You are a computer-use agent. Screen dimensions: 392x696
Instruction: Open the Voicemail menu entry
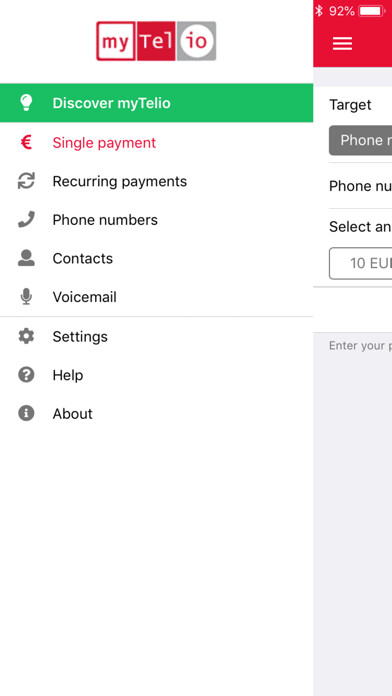point(156,297)
